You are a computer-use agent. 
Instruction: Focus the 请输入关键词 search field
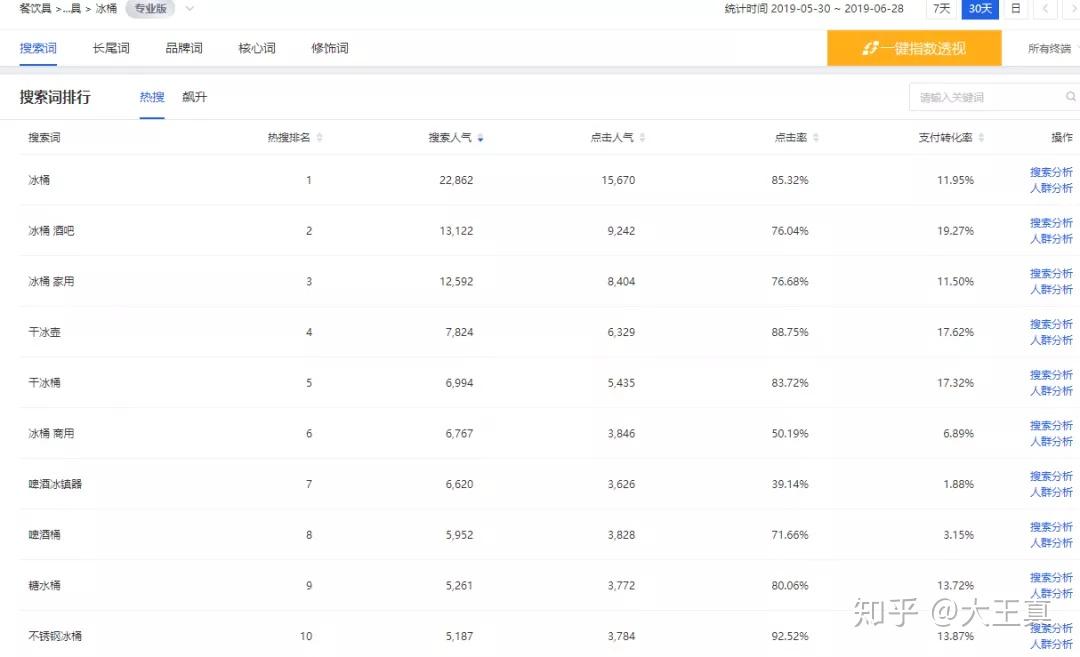tap(993, 97)
